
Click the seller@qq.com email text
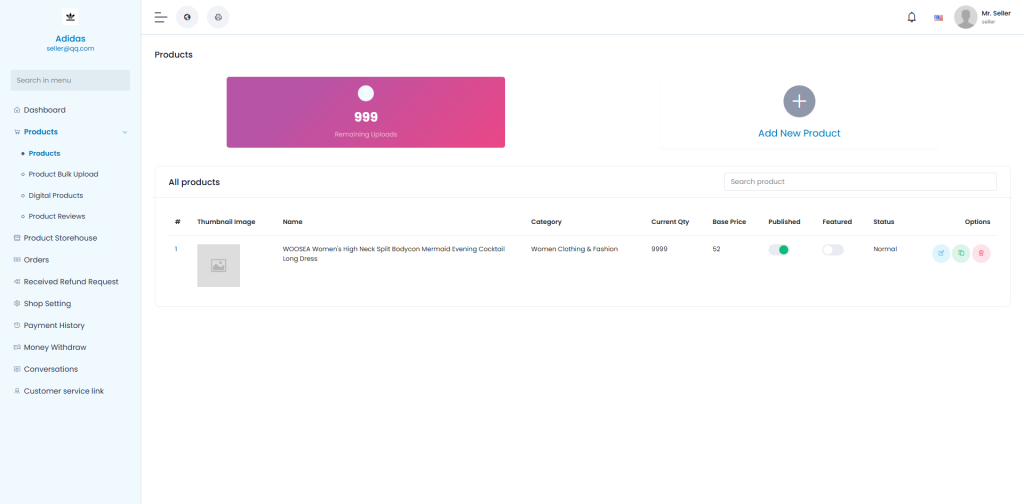(x=71, y=49)
